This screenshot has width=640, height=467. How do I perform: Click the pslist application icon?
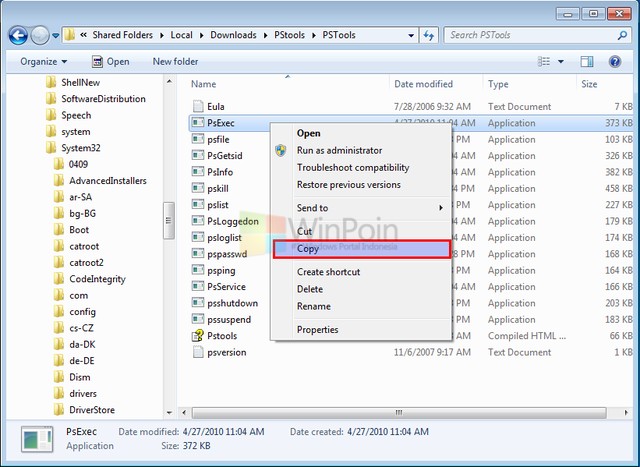198,205
